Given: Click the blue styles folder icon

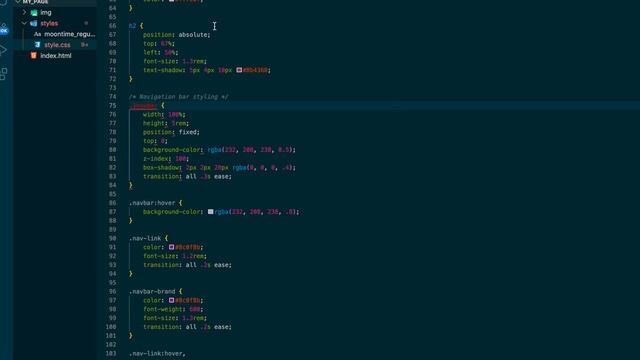Looking at the screenshot, I should tap(34, 23).
